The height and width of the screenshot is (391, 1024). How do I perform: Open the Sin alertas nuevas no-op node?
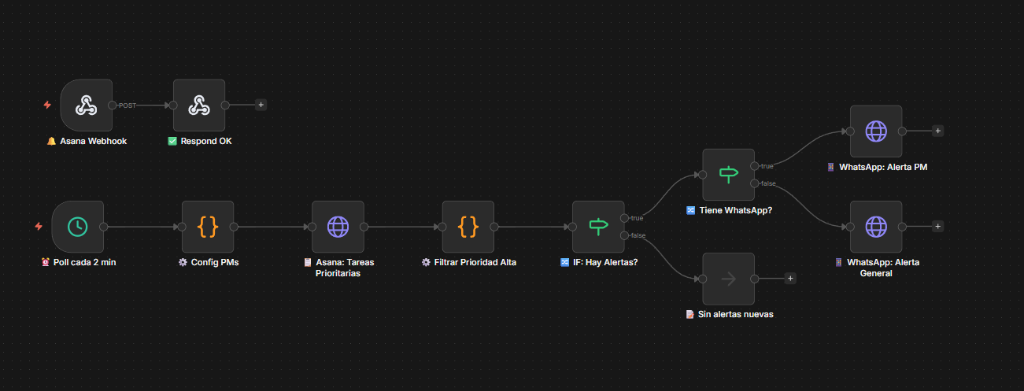[x=729, y=279]
